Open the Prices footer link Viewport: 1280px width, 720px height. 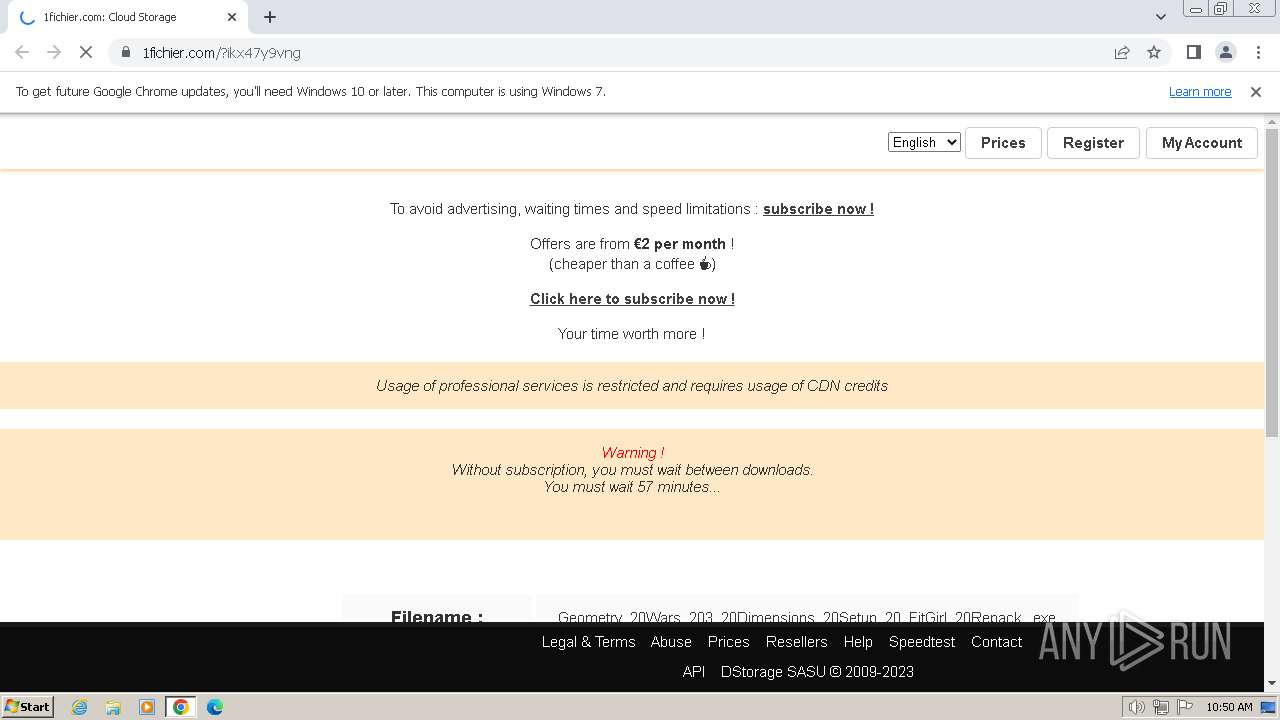click(x=728, y=642)
